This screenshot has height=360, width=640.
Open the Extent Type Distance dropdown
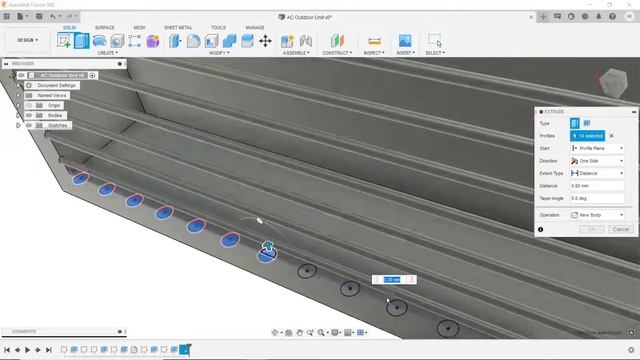click(597, 173)
